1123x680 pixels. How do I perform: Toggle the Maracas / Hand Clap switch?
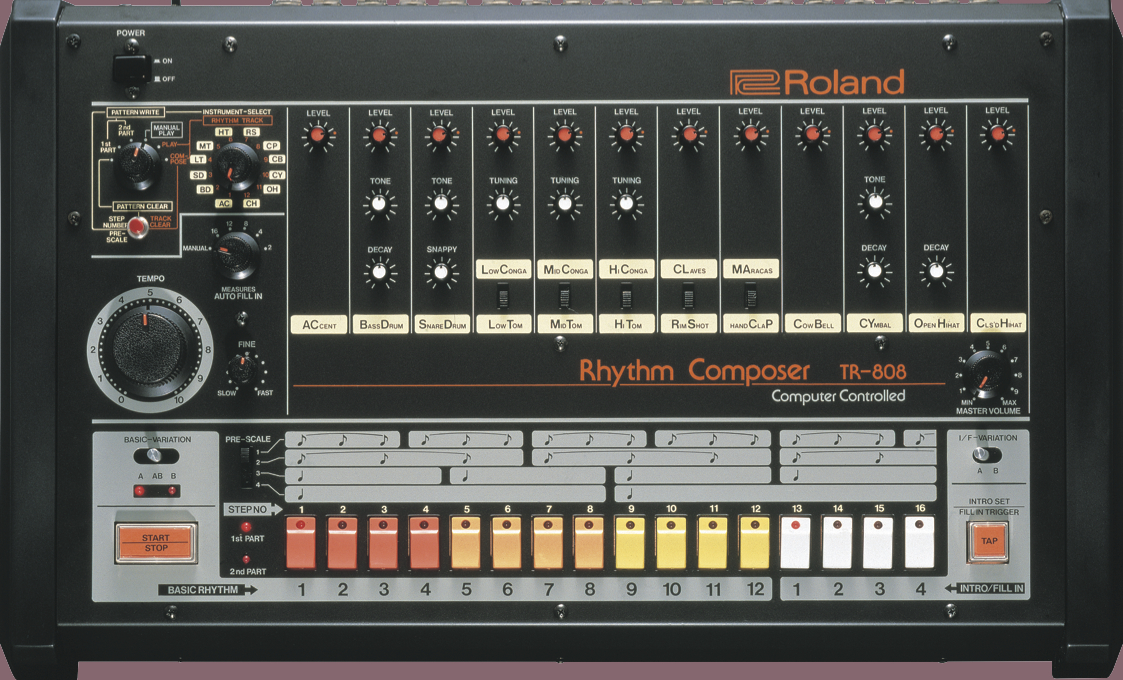pyautogui.click(x=750, y=296)
